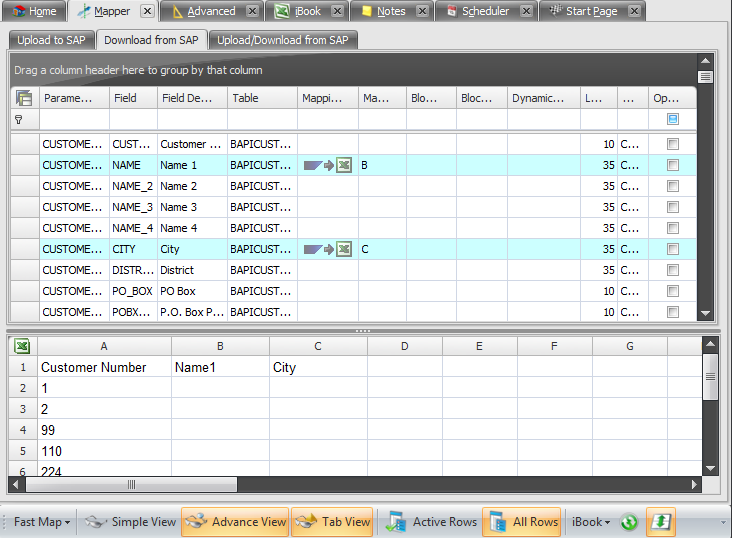This screenshot has height=538, width=732.
Task: Click the filter funnel icon in filter row
Action: point(18,119)
